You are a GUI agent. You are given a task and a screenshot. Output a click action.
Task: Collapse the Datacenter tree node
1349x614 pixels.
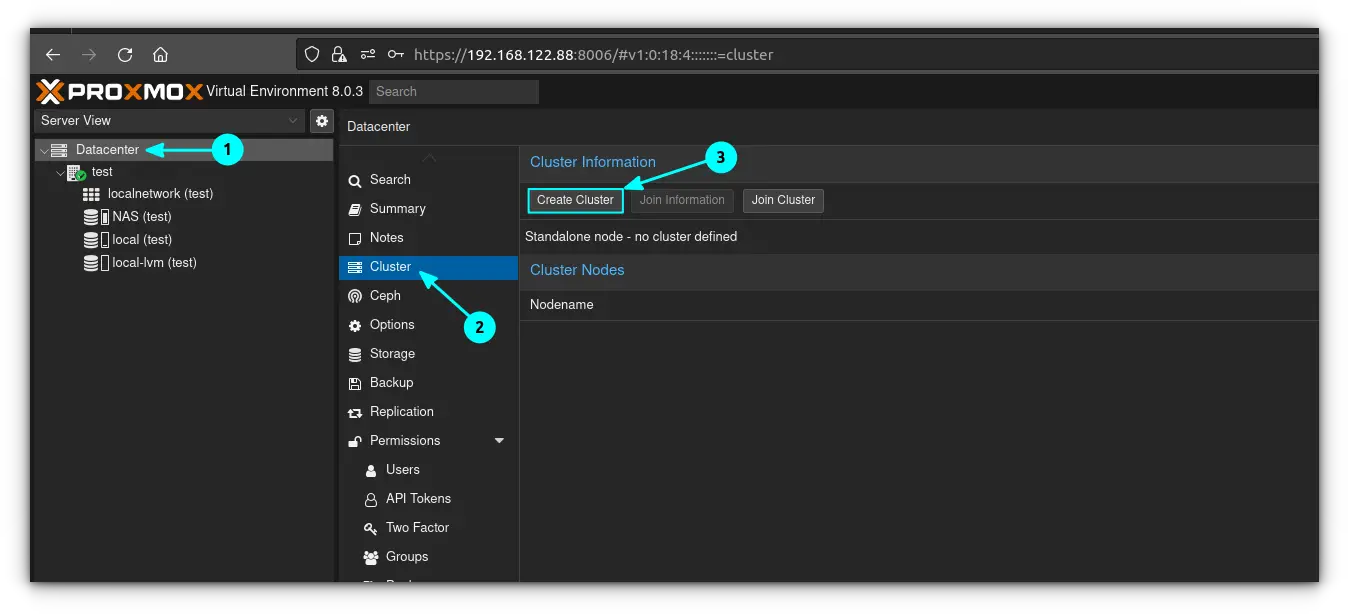tap(43, 149)
